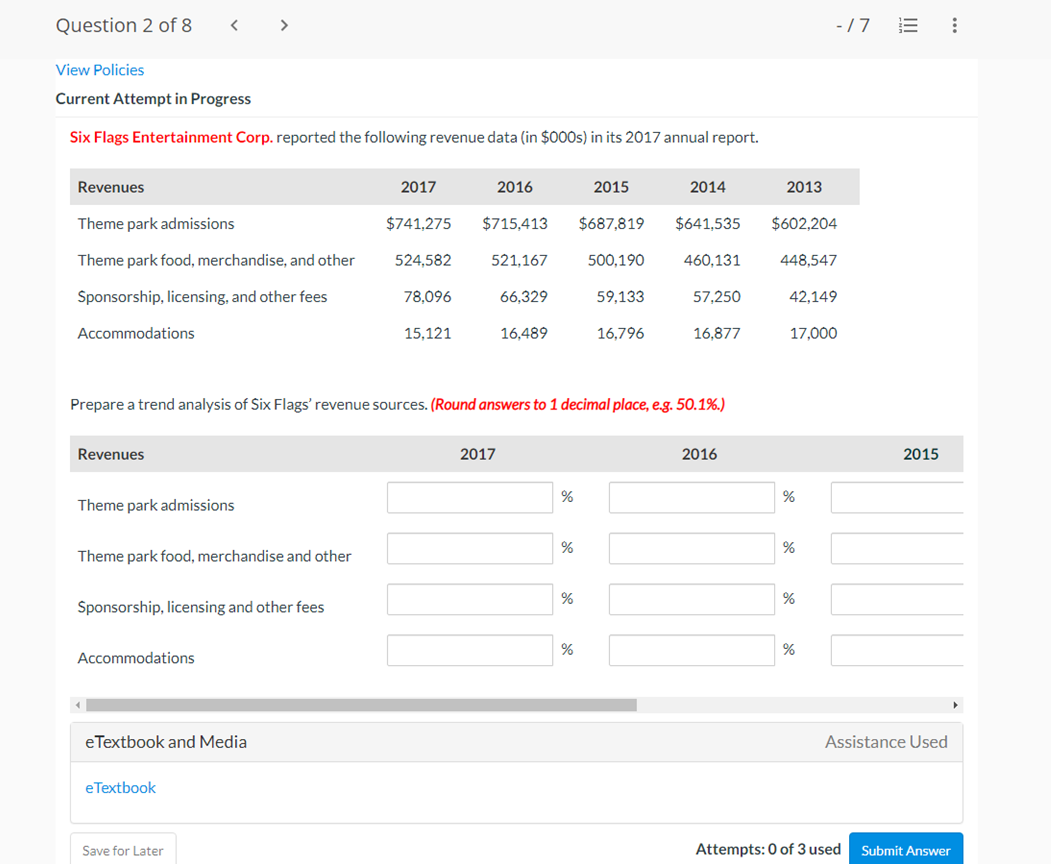Viewport: 1051px width, 864px height.
Task: Click the 2016 food and merchandise answer field
Action: [x=691, y=548]
